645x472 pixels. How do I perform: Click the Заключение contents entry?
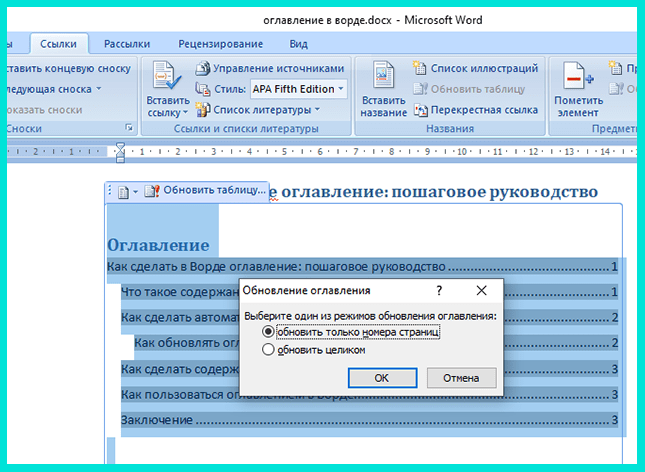369,420
